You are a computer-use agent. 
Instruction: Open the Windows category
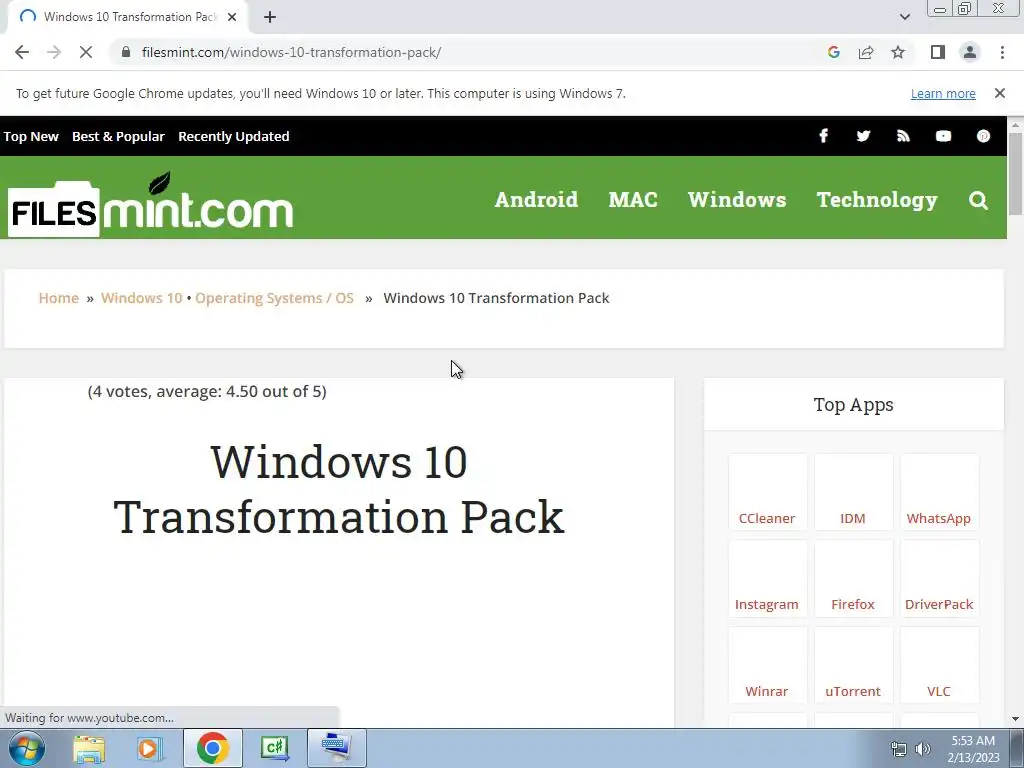737,200
